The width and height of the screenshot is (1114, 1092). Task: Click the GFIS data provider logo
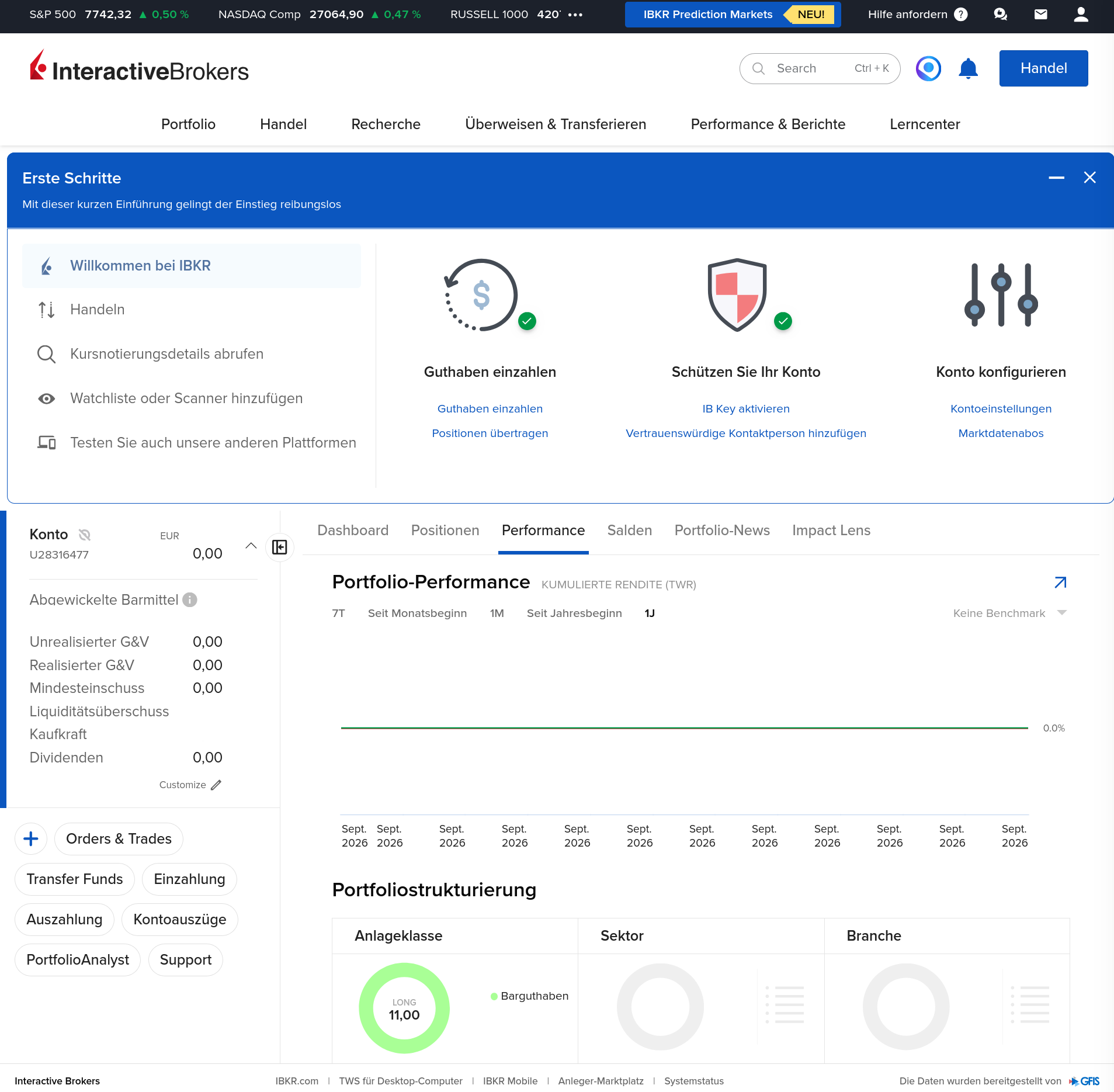(1085, 1081)
